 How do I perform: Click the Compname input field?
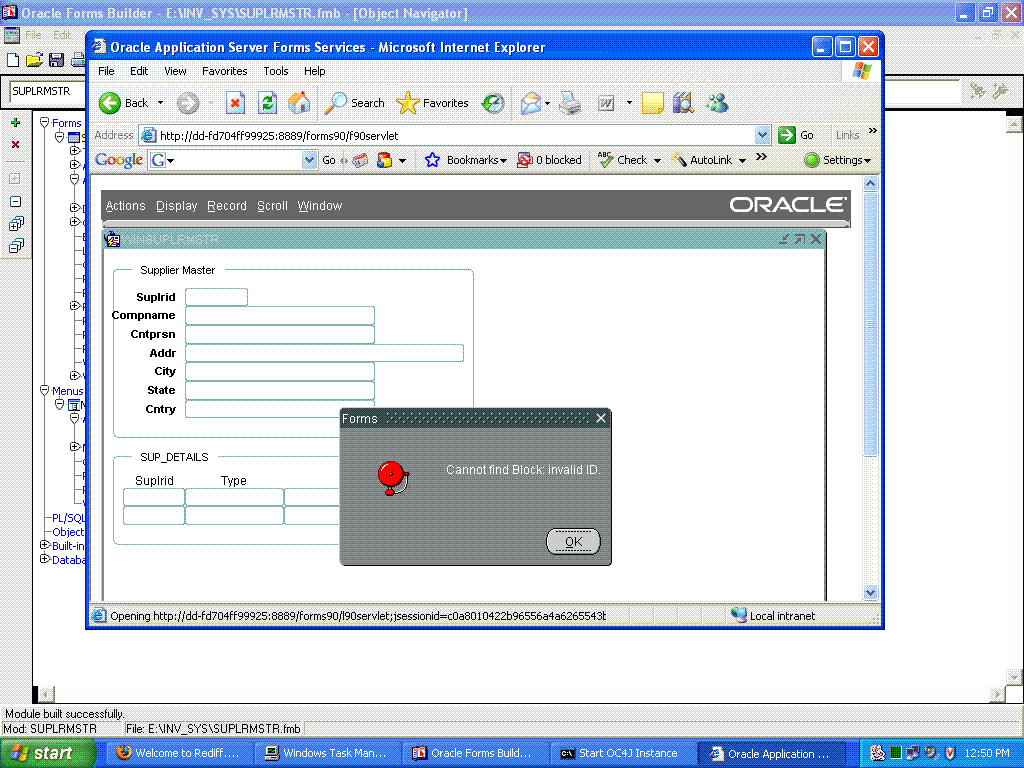tap(280, 315)
